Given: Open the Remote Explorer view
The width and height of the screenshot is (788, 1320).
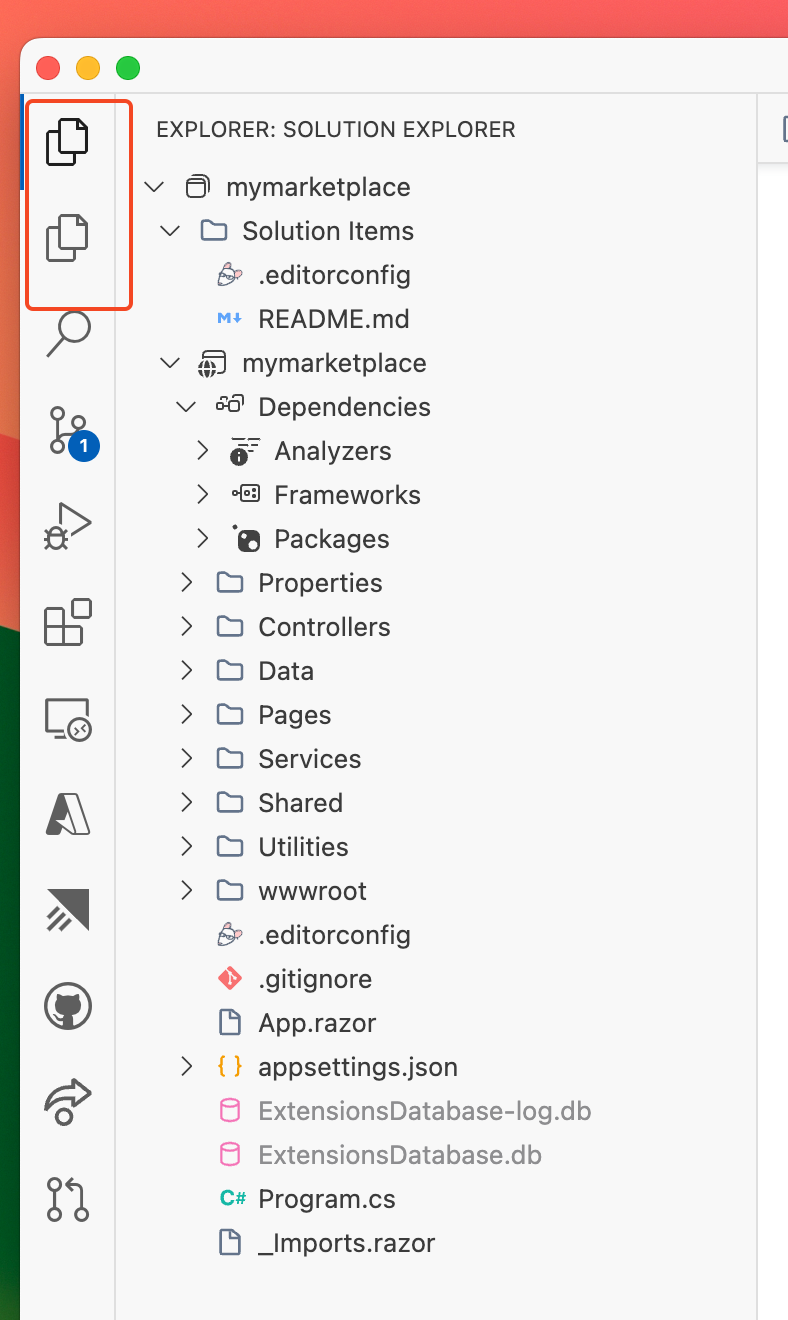Looking at the screenshot, I should click(x=67, y=718).
